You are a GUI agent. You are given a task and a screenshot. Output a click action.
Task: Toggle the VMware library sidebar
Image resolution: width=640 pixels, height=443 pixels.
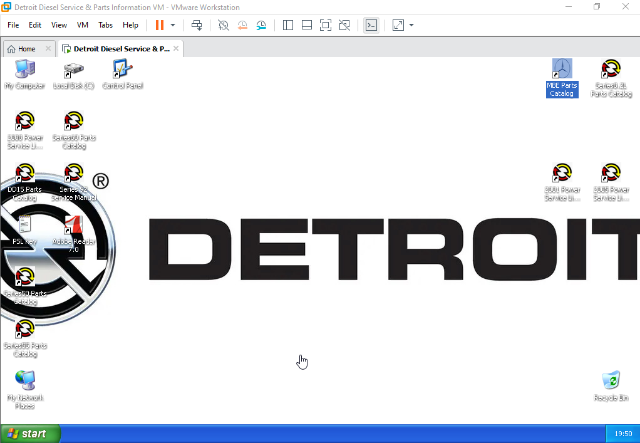point(288,25)
